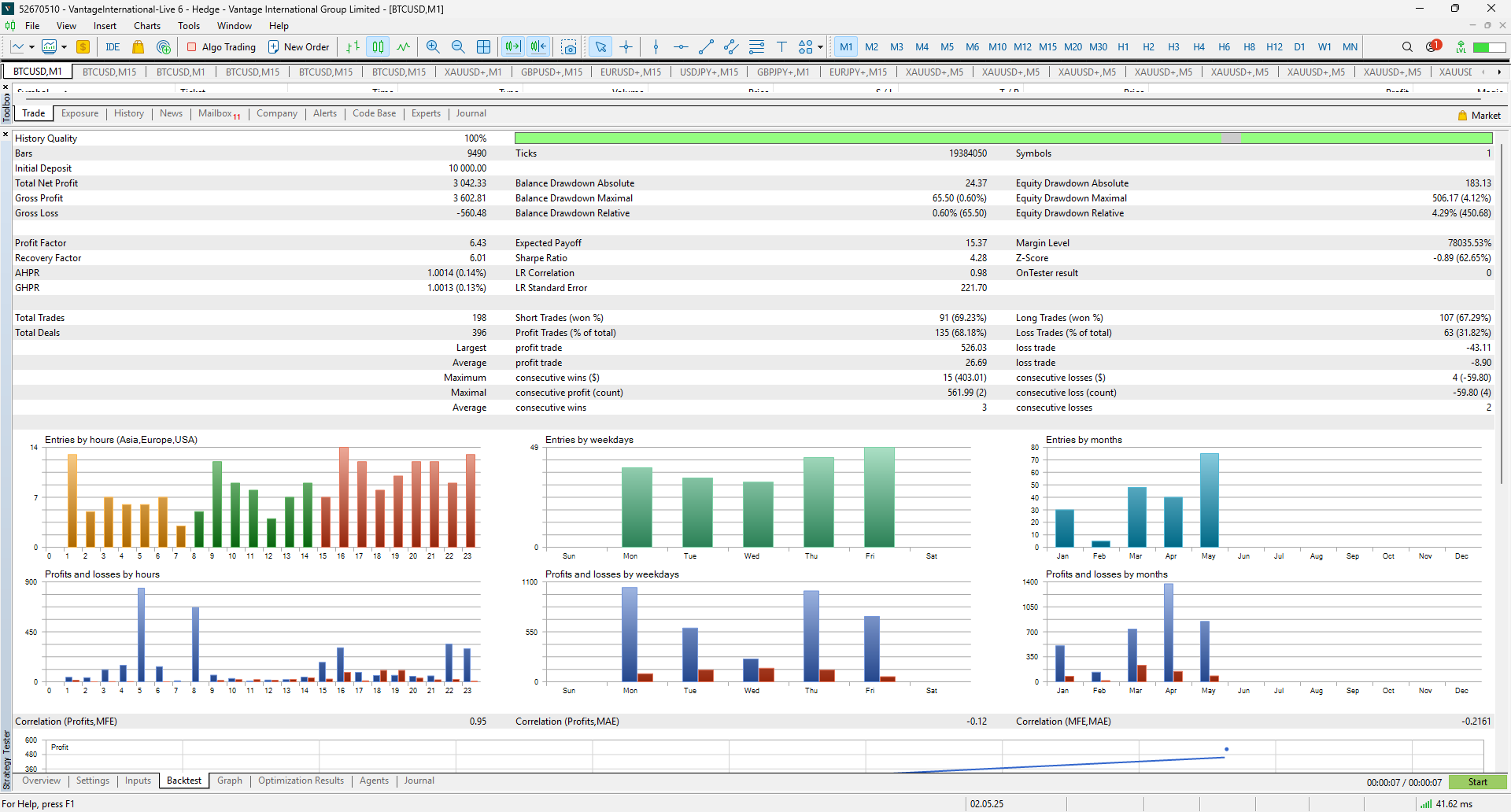Click the New Order button
The height and width of the screenshot is (812, 1511).
pos(298,47)
